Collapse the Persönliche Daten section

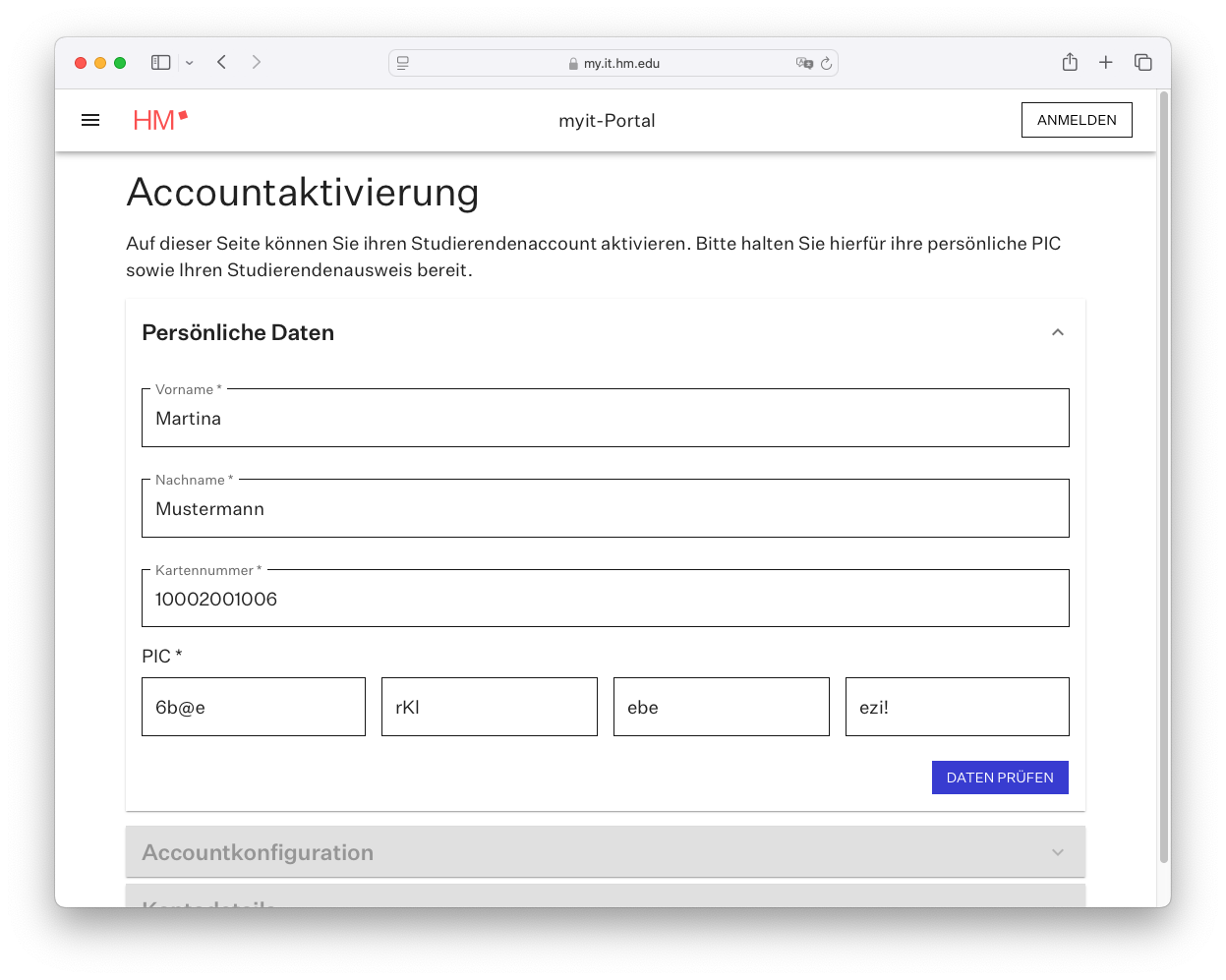point(1057,332)
